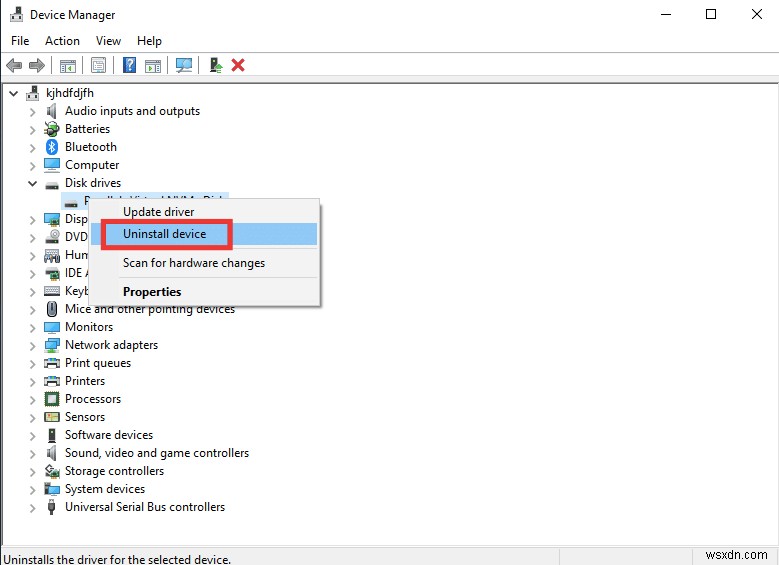The height and width of the screenshot is (565, 779).
Task: Click the red X Uninstall device icon
Action: 238,65
